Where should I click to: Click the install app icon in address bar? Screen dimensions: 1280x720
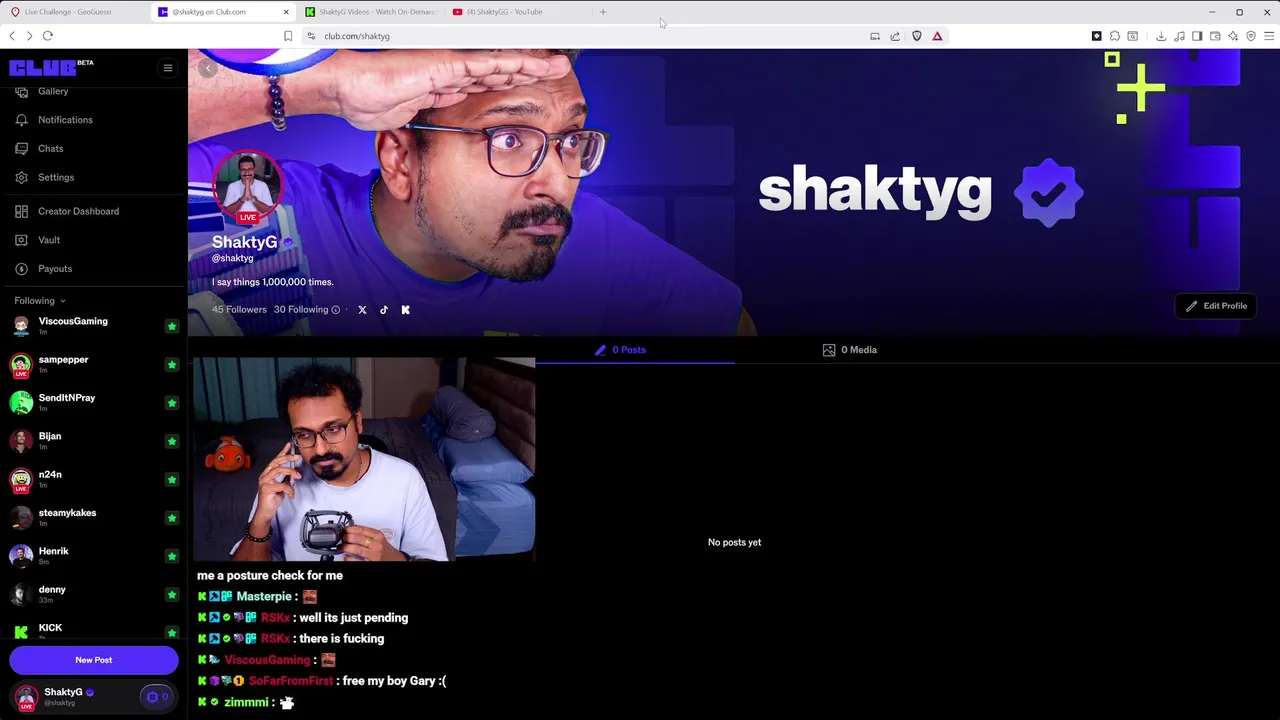tap(875, 36)
